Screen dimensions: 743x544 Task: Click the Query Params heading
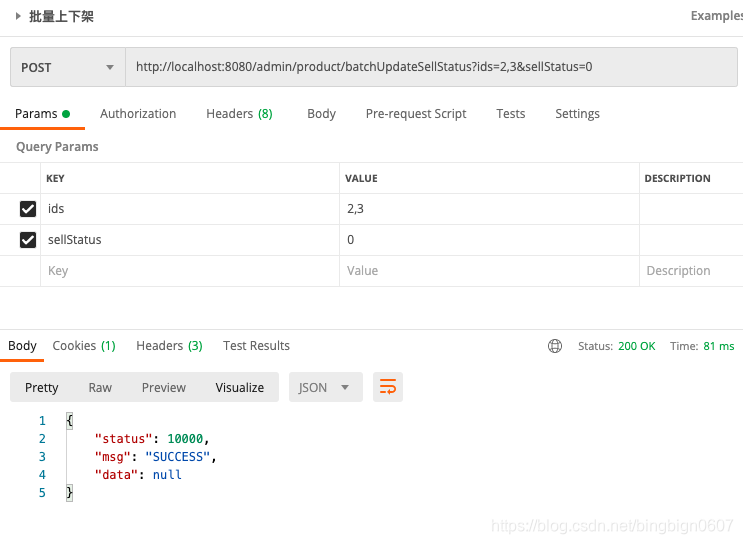[x=57, y=147]
